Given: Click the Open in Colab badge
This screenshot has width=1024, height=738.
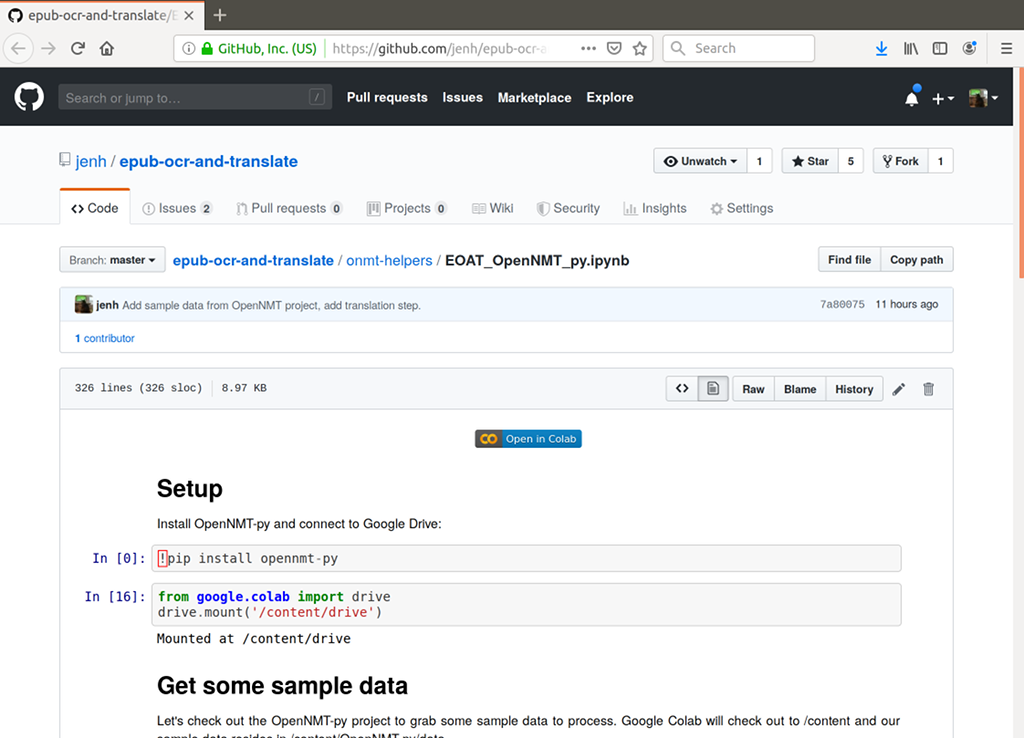Looking at the screenshot, I should (528, 439).
